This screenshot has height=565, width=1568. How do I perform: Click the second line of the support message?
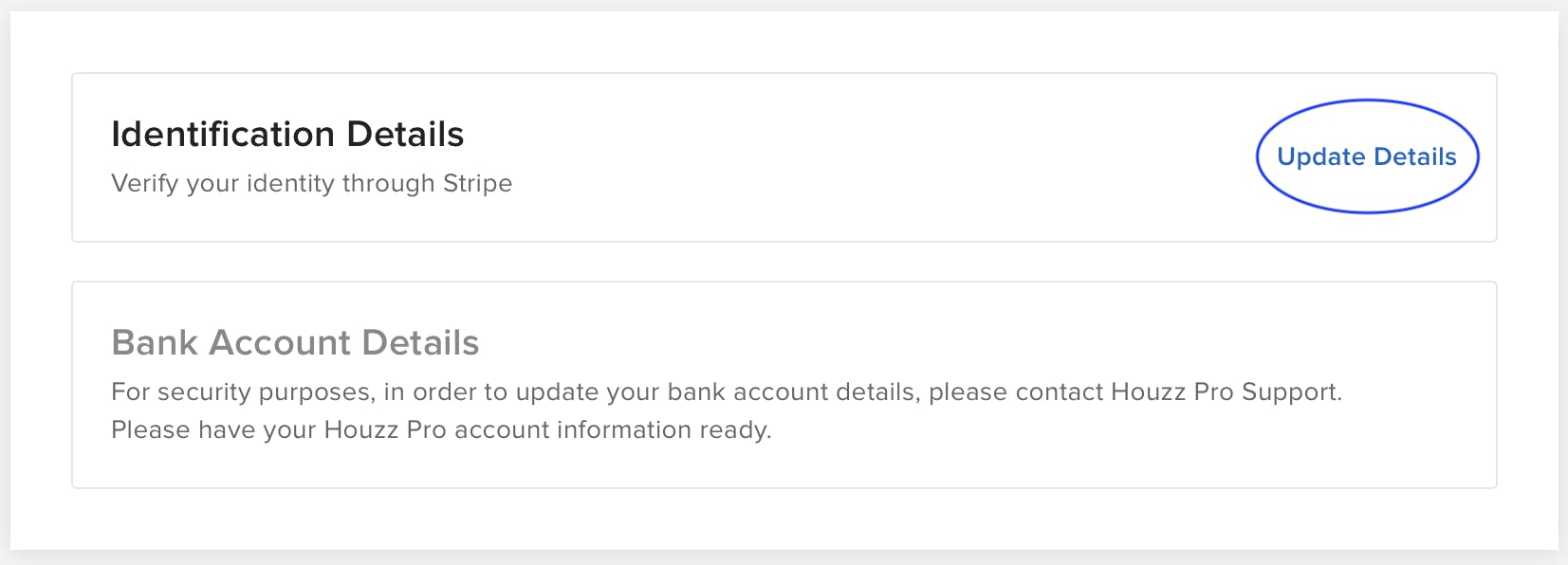tap(441, 429)
